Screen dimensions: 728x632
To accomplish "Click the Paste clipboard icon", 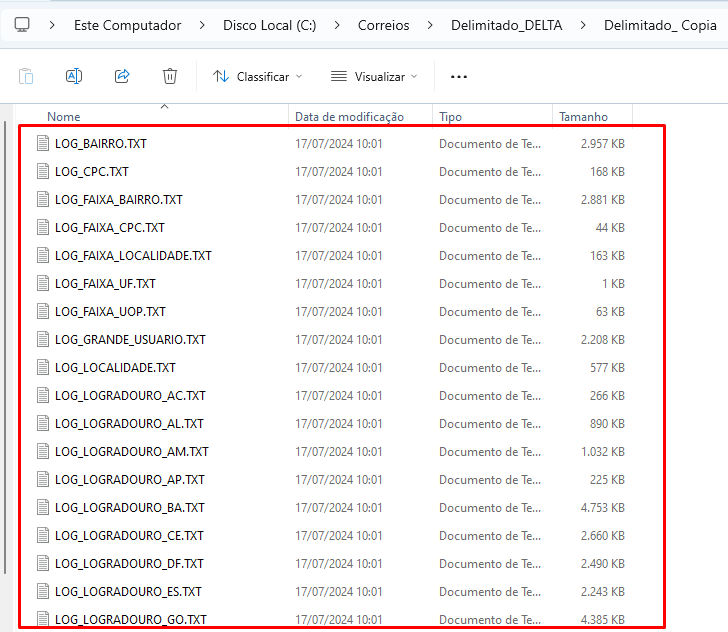I will click(x=26, y=76).
